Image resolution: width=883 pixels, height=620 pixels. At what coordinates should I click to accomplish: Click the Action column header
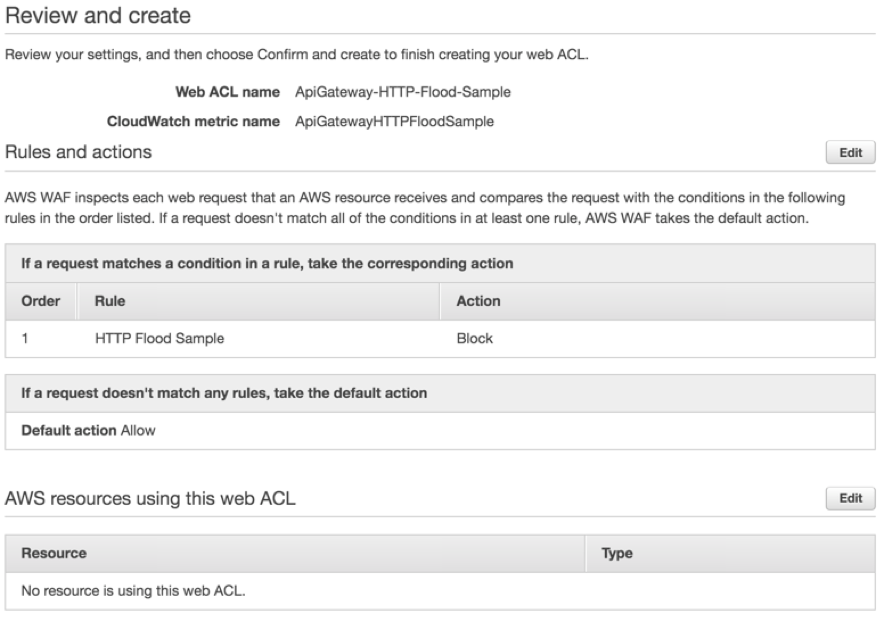click(478, 300)
